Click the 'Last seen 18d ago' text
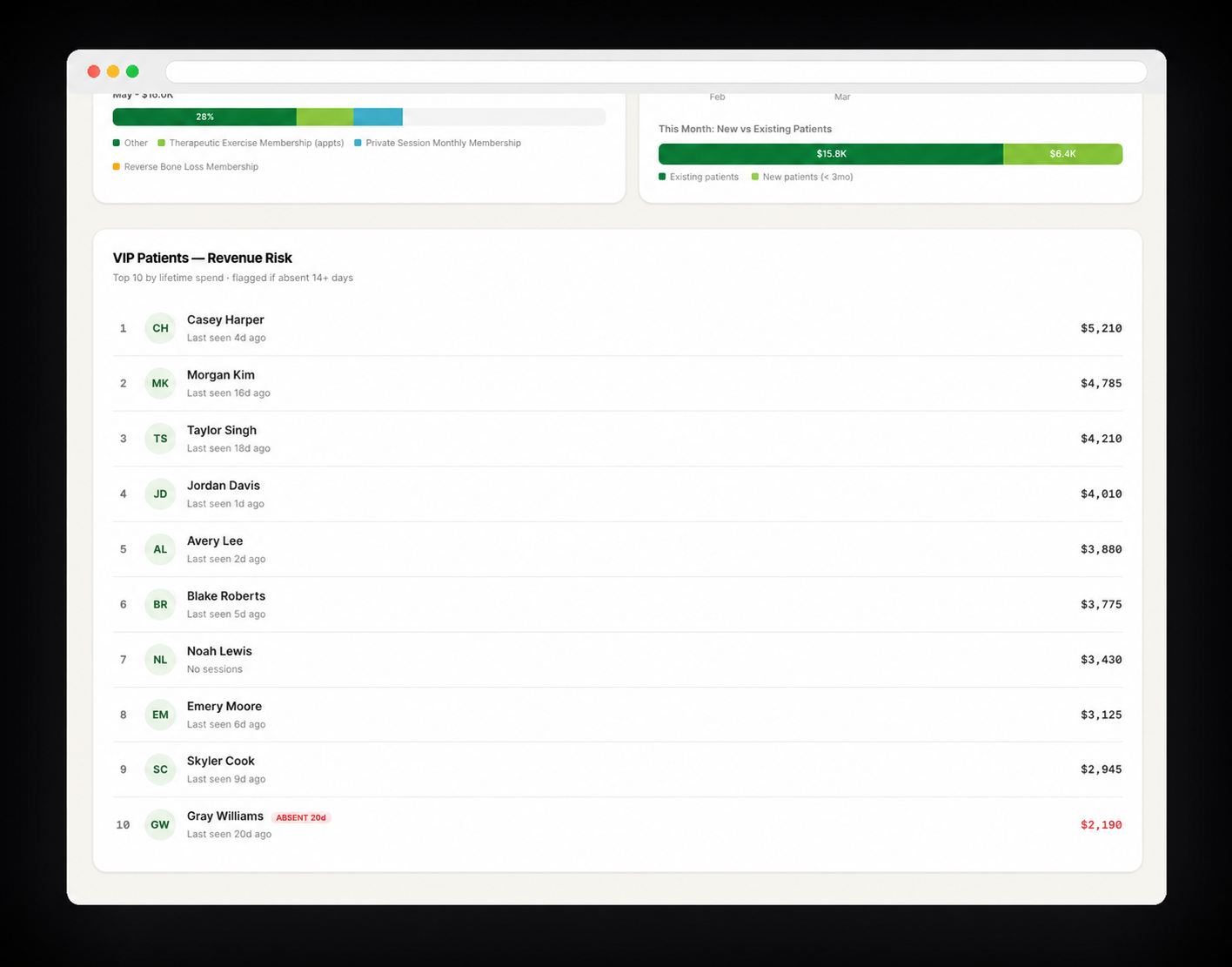The height and width of the screenshot is (967, 1232). (x=229, y=448)
